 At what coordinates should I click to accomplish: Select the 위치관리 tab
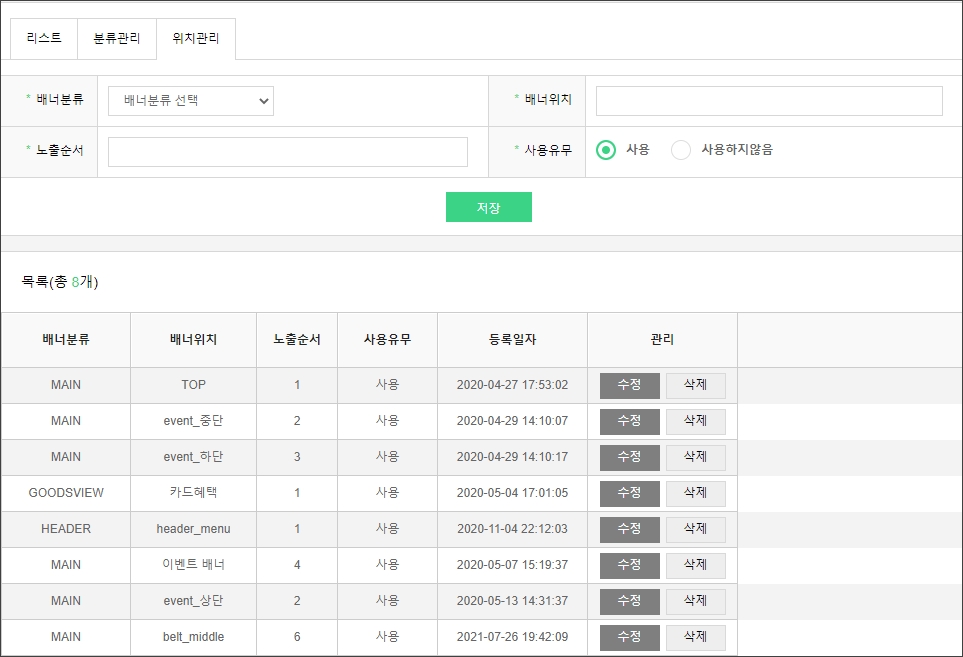click(x=196, y=39)
